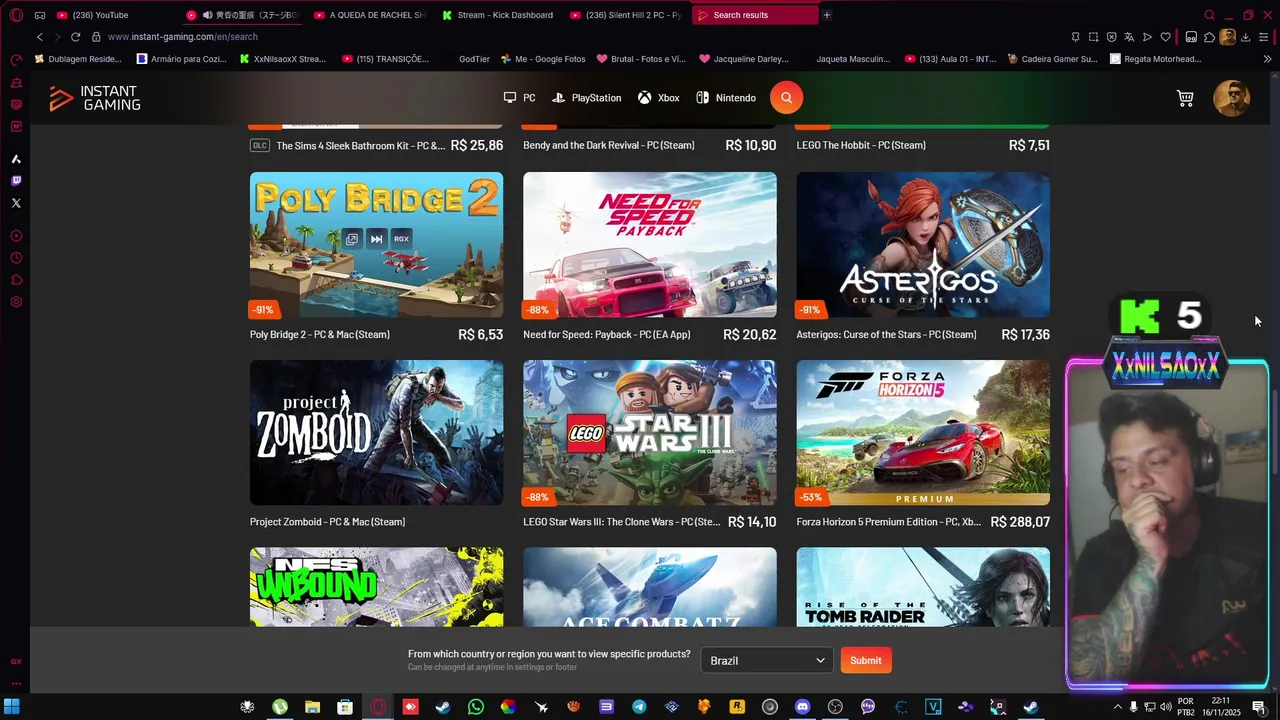Image resolution: width=1280 pixels, height=720 pixels.
Task: Click the Submit button for country selection
Action: pyautogui.click(x=866, y=660)
